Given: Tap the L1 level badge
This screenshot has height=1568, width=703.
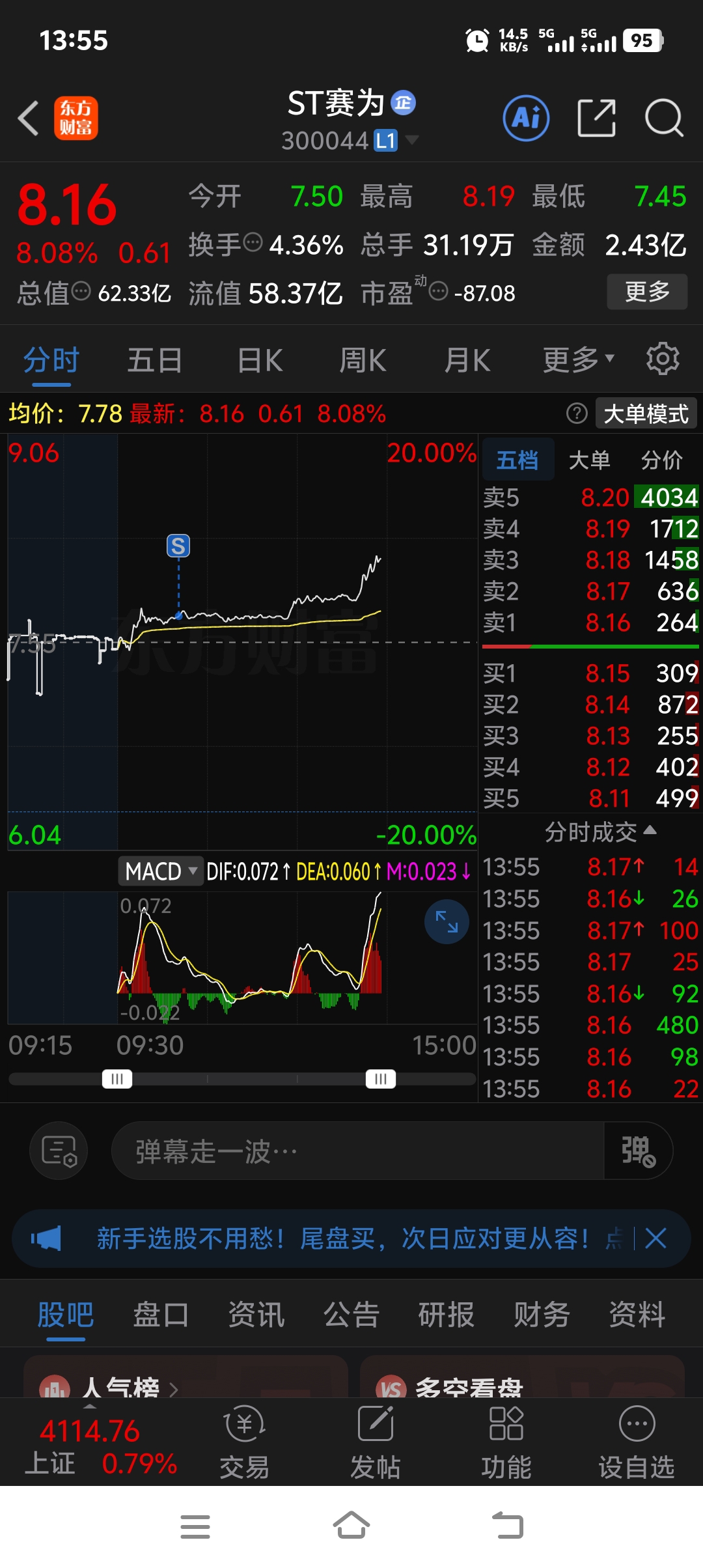Looking at the screenshot, I should 385,141.
